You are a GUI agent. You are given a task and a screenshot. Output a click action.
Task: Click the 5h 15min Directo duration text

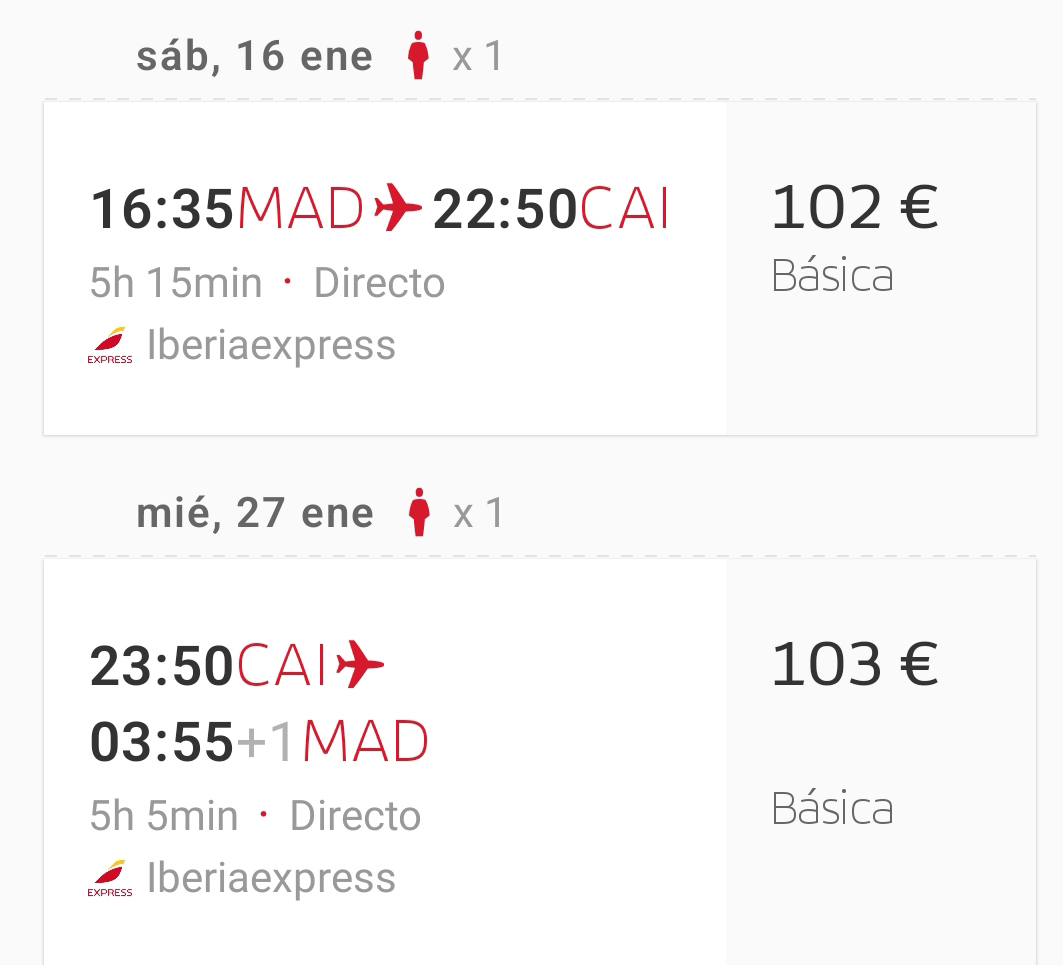tap(267, 283)
